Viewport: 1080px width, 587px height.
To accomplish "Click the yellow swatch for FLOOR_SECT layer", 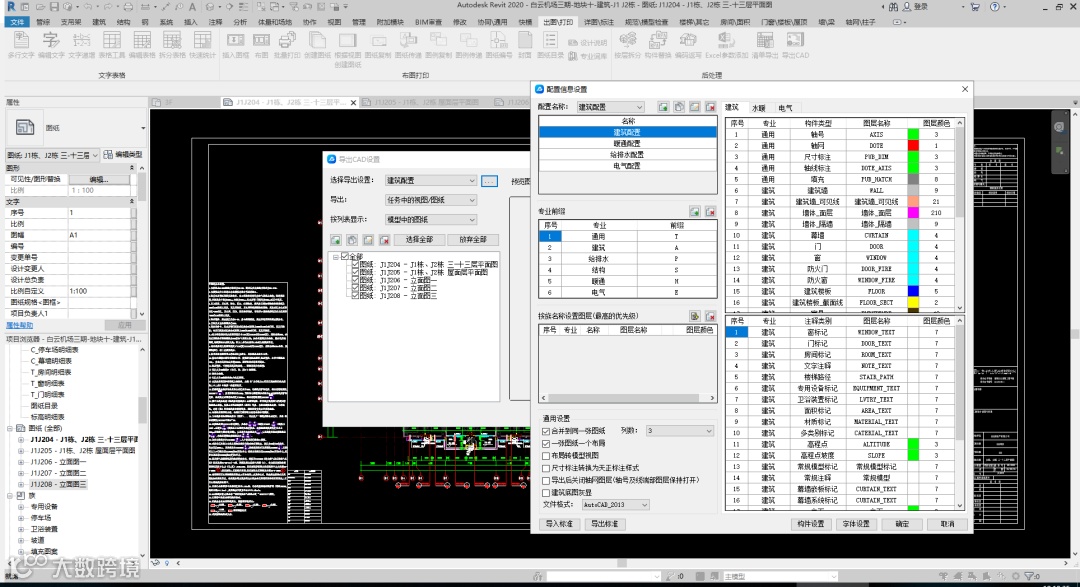I will pos(913,302).
